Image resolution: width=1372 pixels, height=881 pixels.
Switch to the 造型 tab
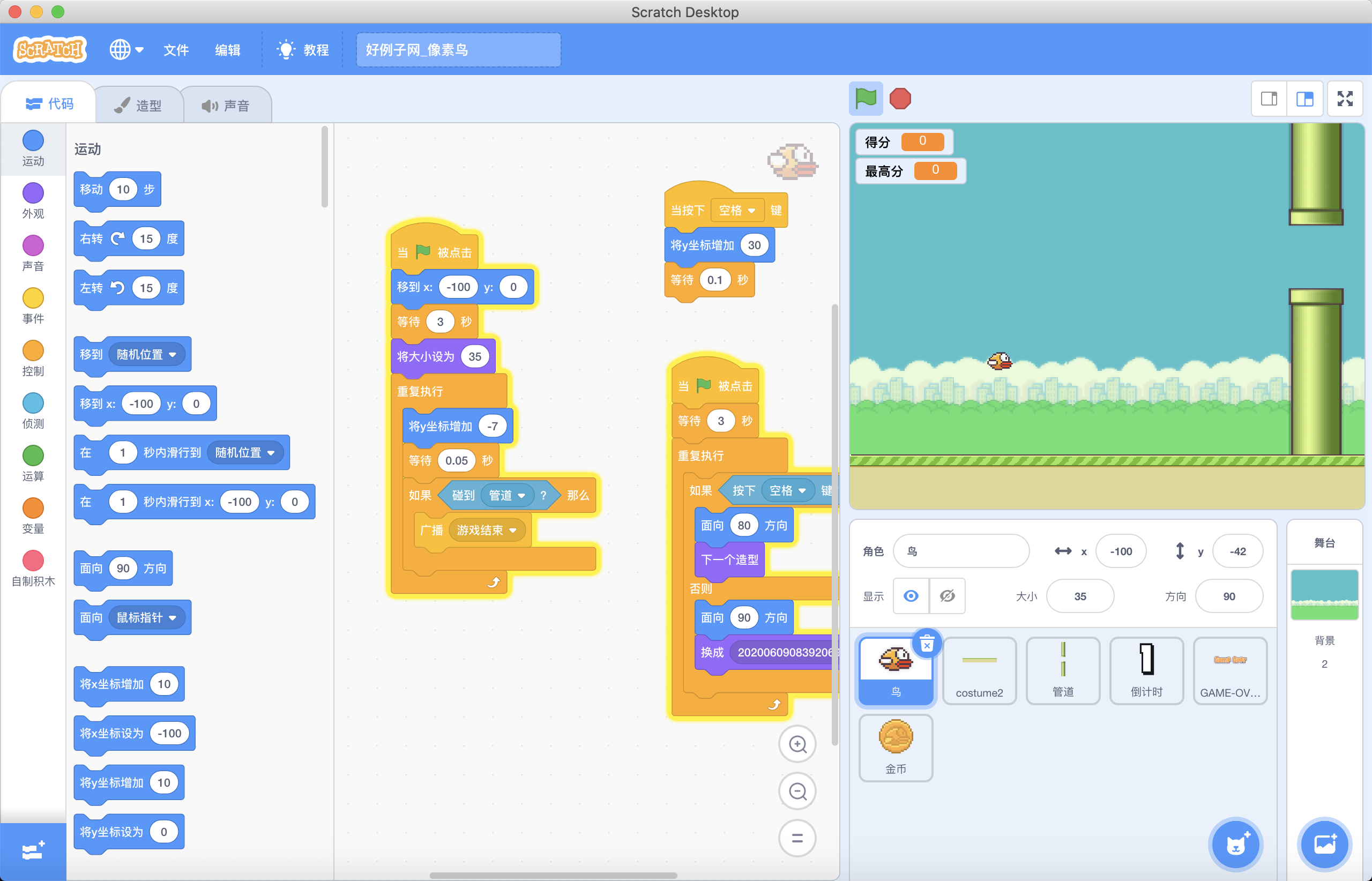pyautogui.click(x=138, y=105)
